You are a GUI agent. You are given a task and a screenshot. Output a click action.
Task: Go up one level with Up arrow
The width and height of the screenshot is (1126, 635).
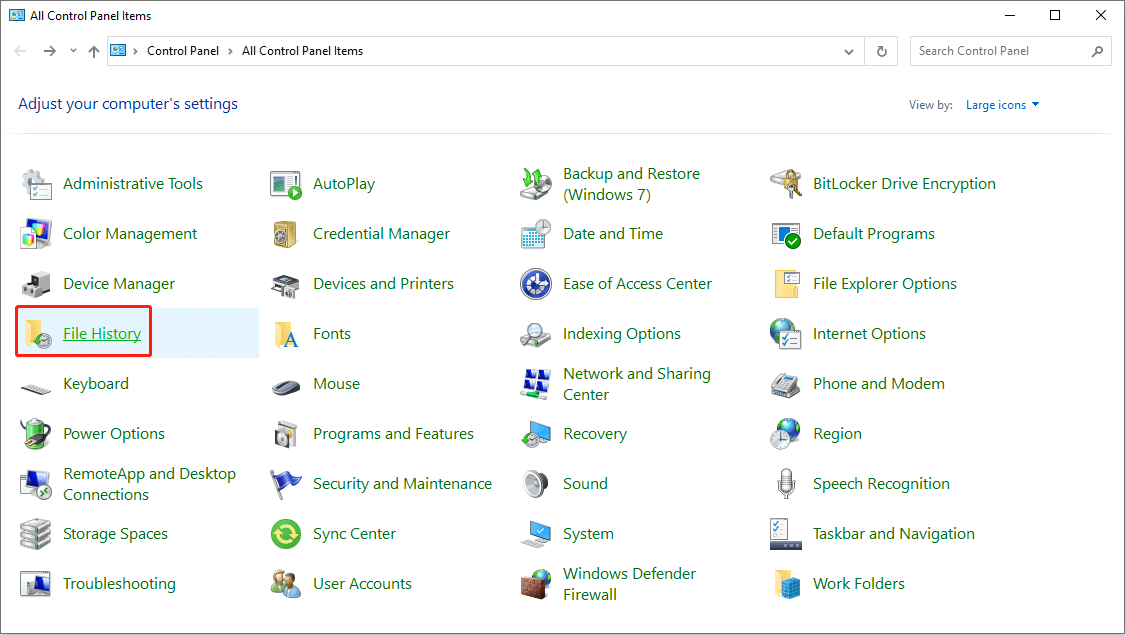tap(94, 51)
